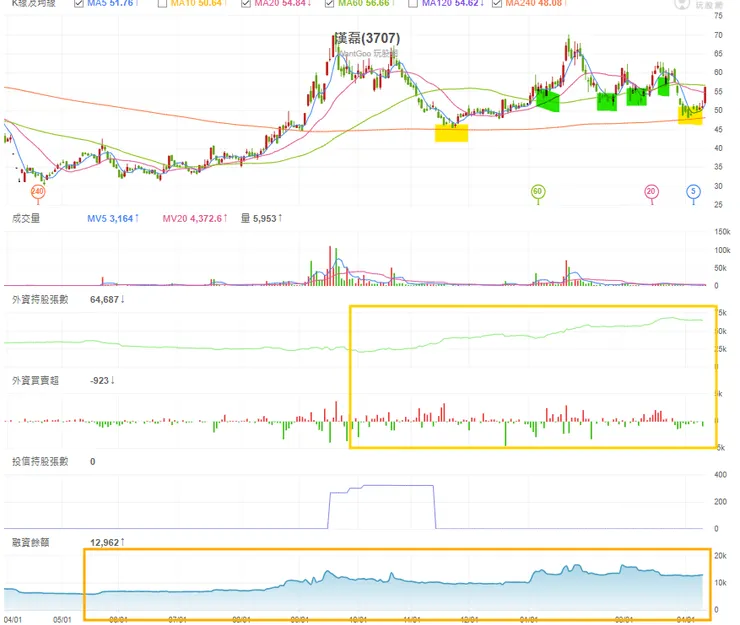Viewport: 740px width, 625px height.
Task: Enable the MA10 moving average checkbox
Action: pos(162,3)
